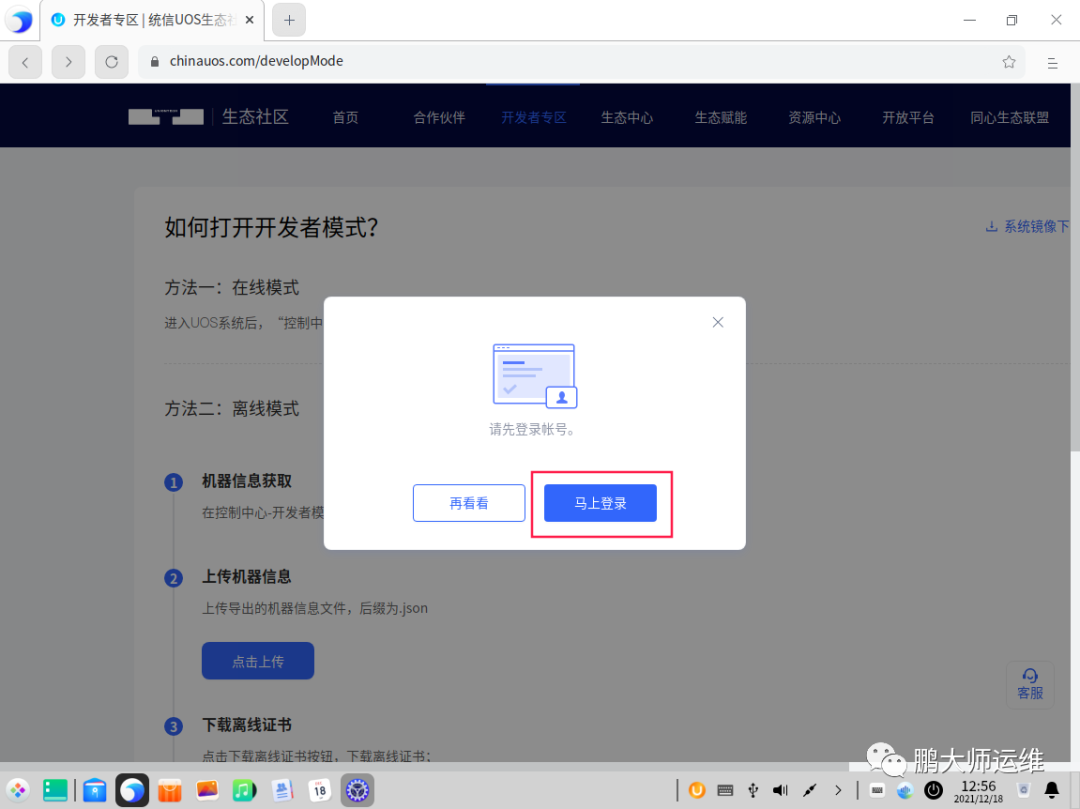
Task: Click the 点击上传 upload button
Action: 258,661
